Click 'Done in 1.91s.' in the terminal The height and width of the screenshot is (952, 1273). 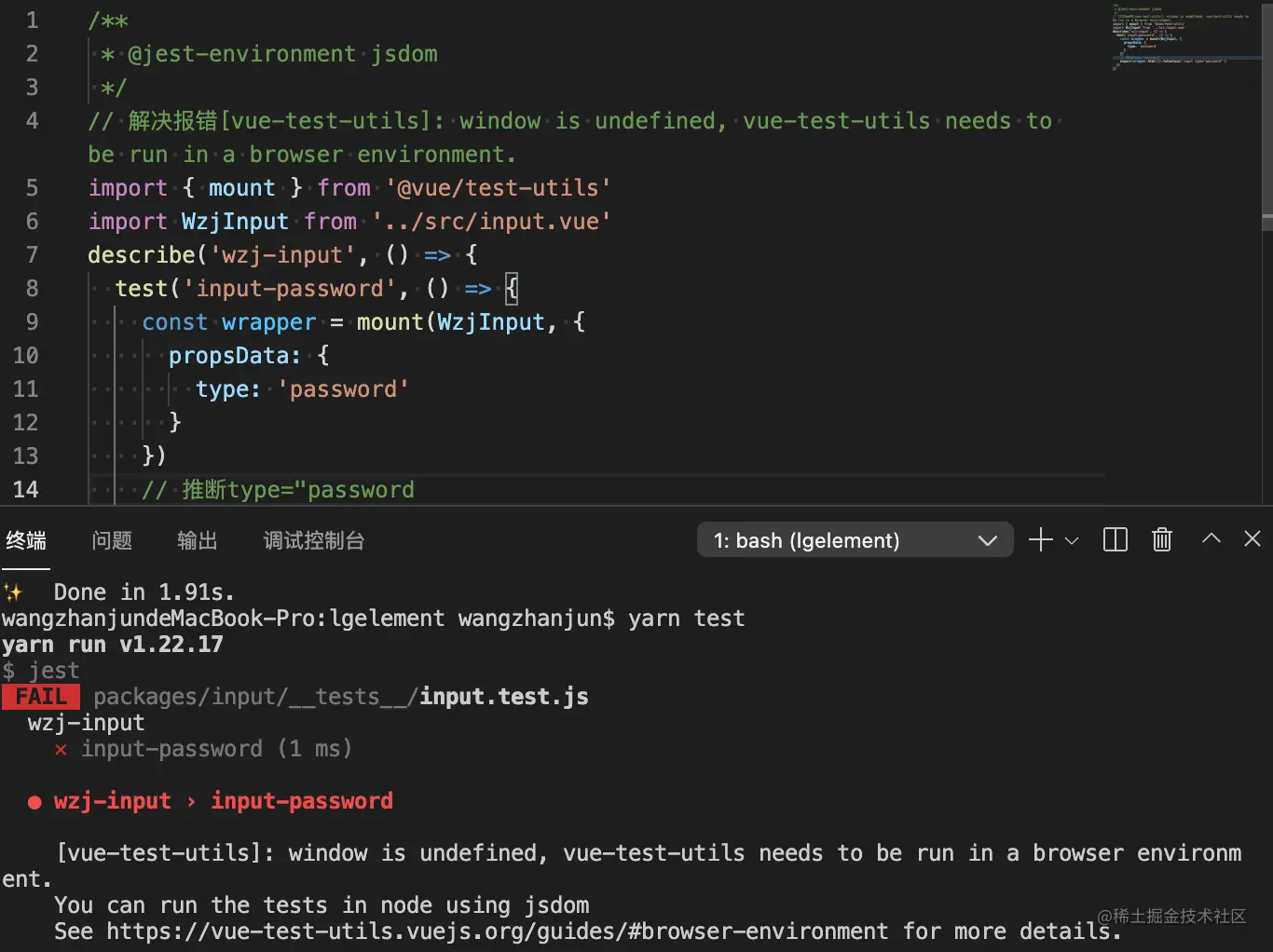144,592
